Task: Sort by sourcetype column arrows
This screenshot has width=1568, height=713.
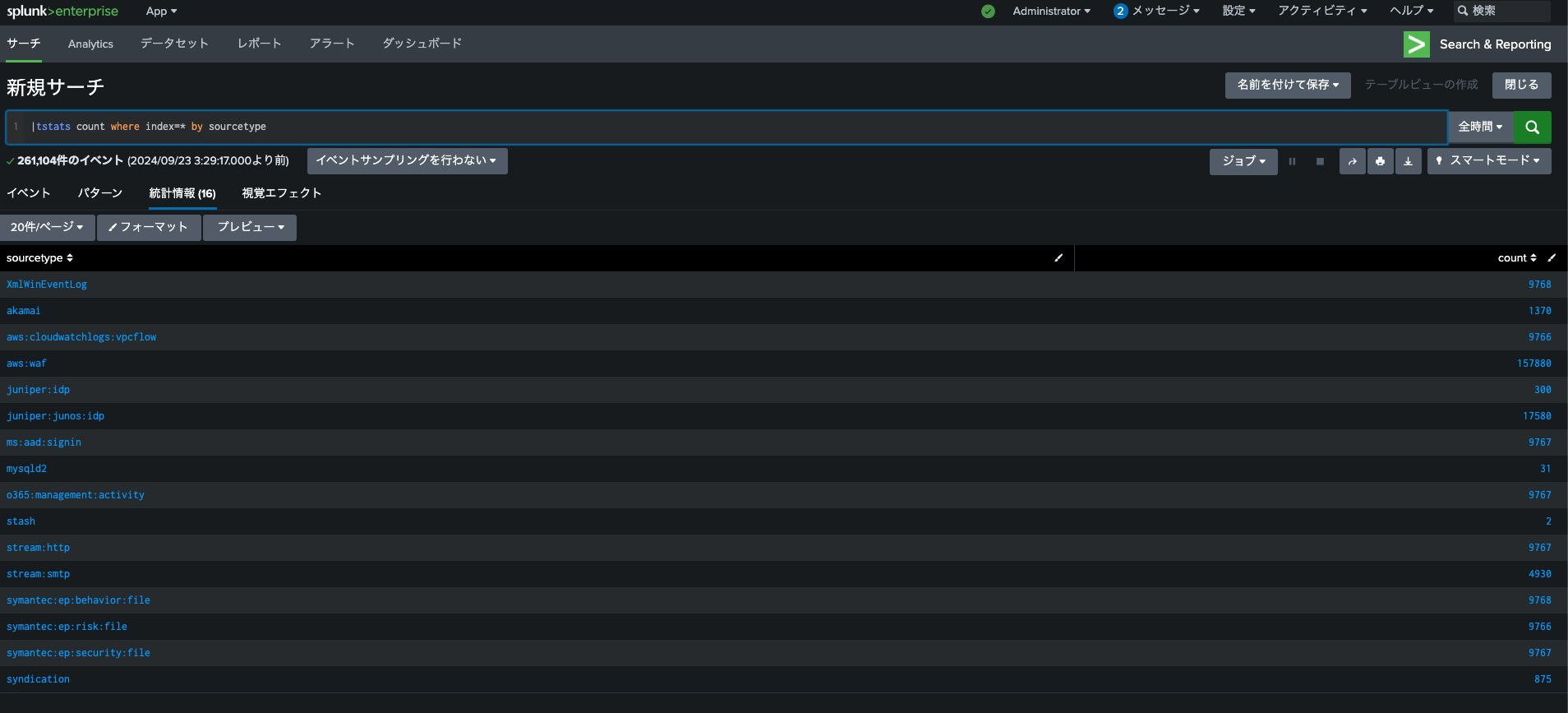Action: (x=70, y=258)
